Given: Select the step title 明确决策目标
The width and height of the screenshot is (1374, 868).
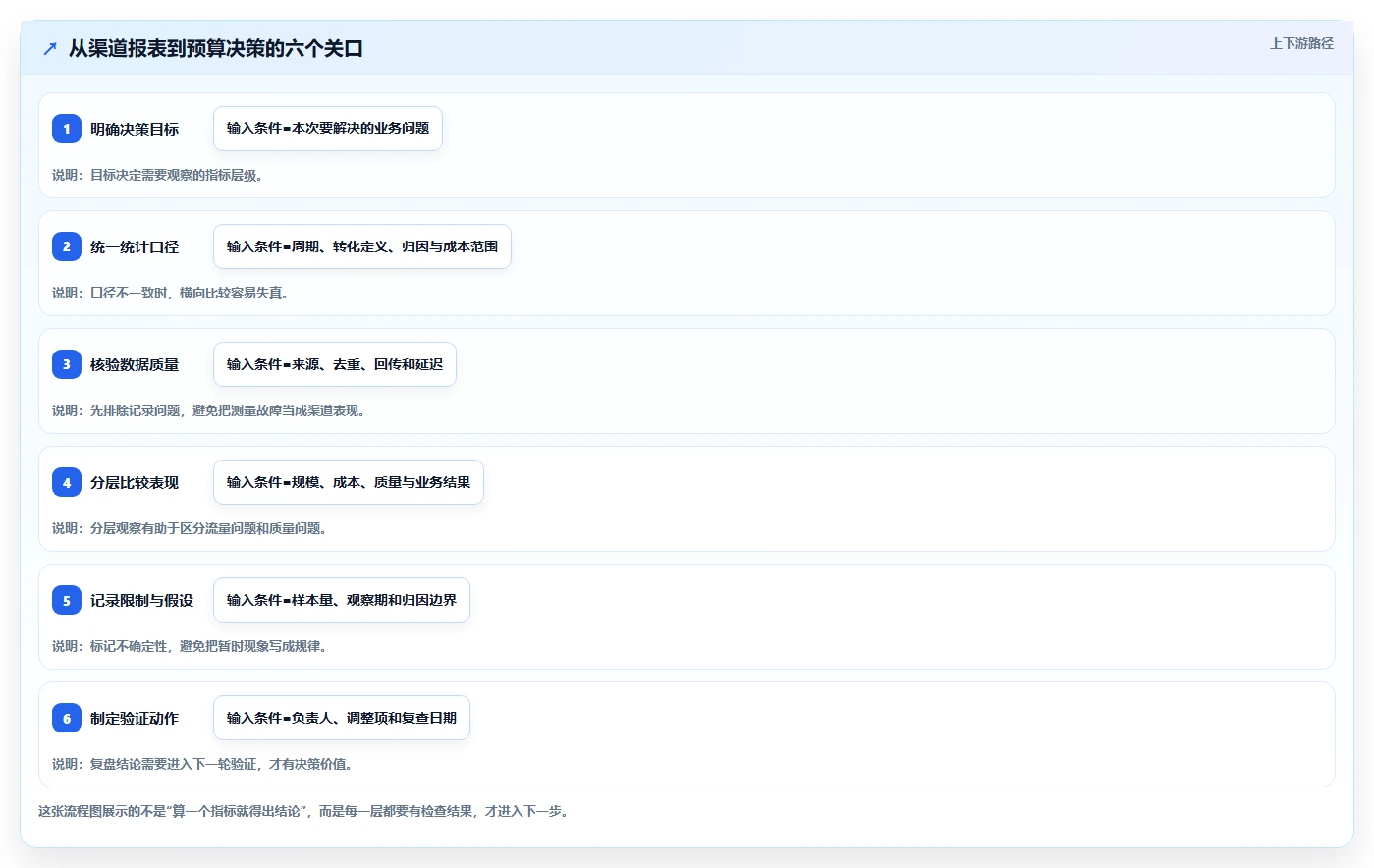Looking at the screenshot, I should pos(135,129).
